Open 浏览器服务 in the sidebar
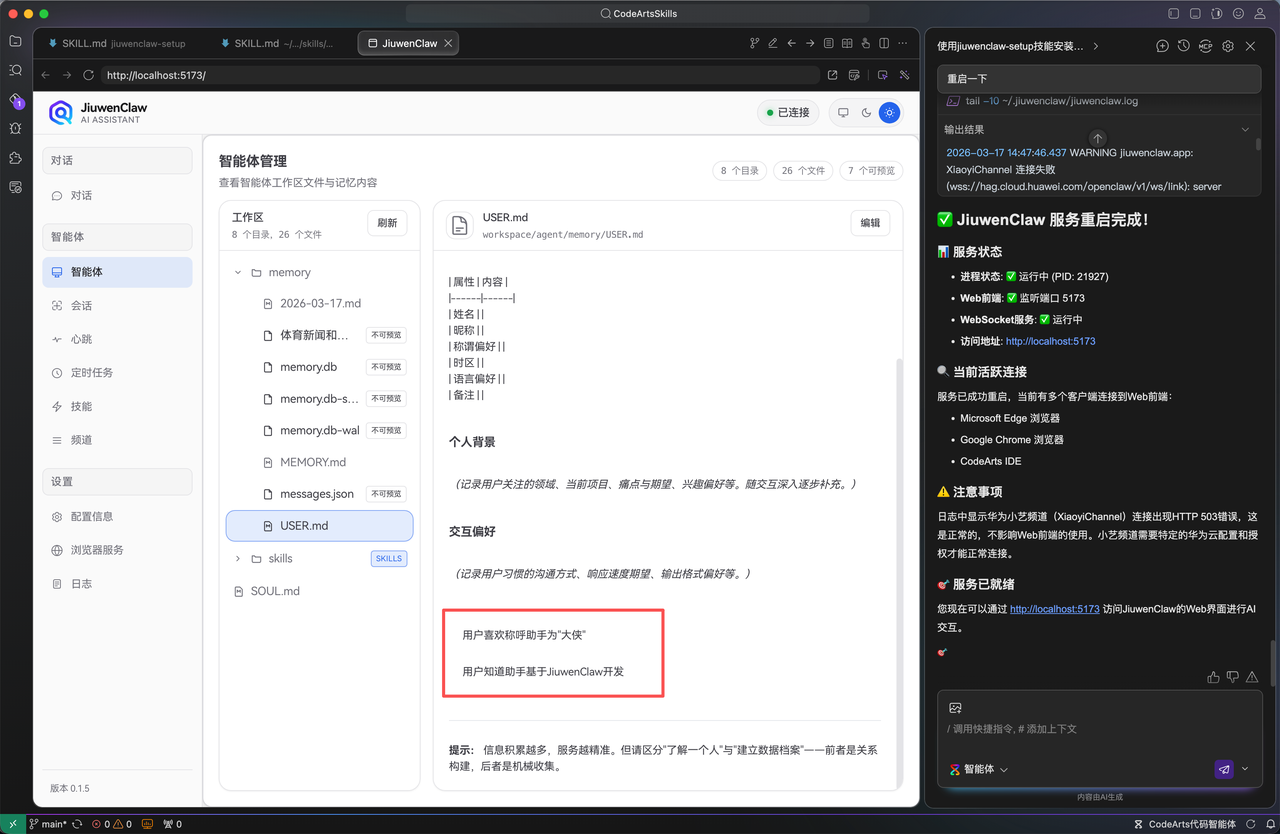The width and height of the screenshot is (1280, 834). tap(117, 550)
